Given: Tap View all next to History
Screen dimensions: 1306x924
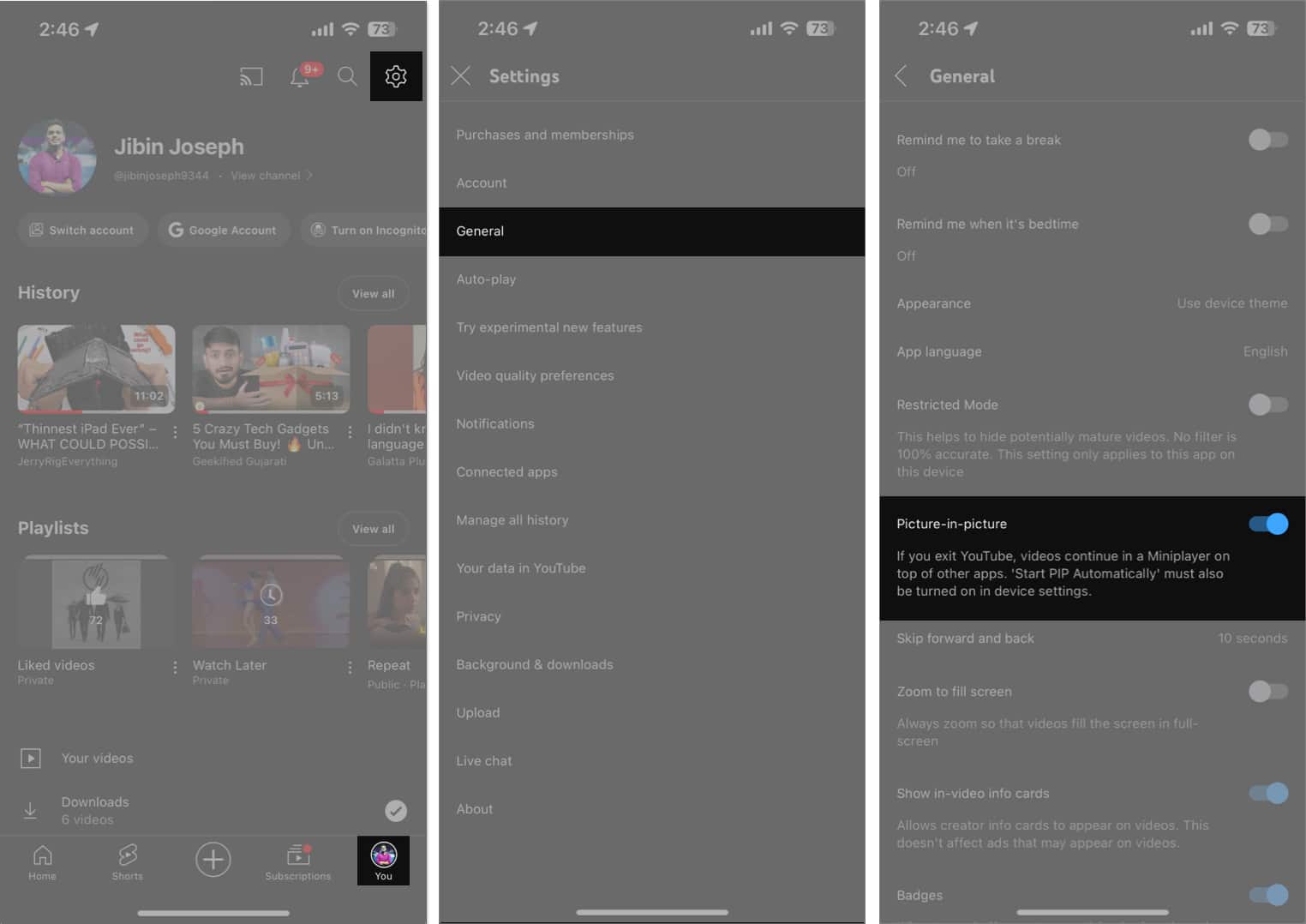Looking at the screenshot, I should pos(374,293).
